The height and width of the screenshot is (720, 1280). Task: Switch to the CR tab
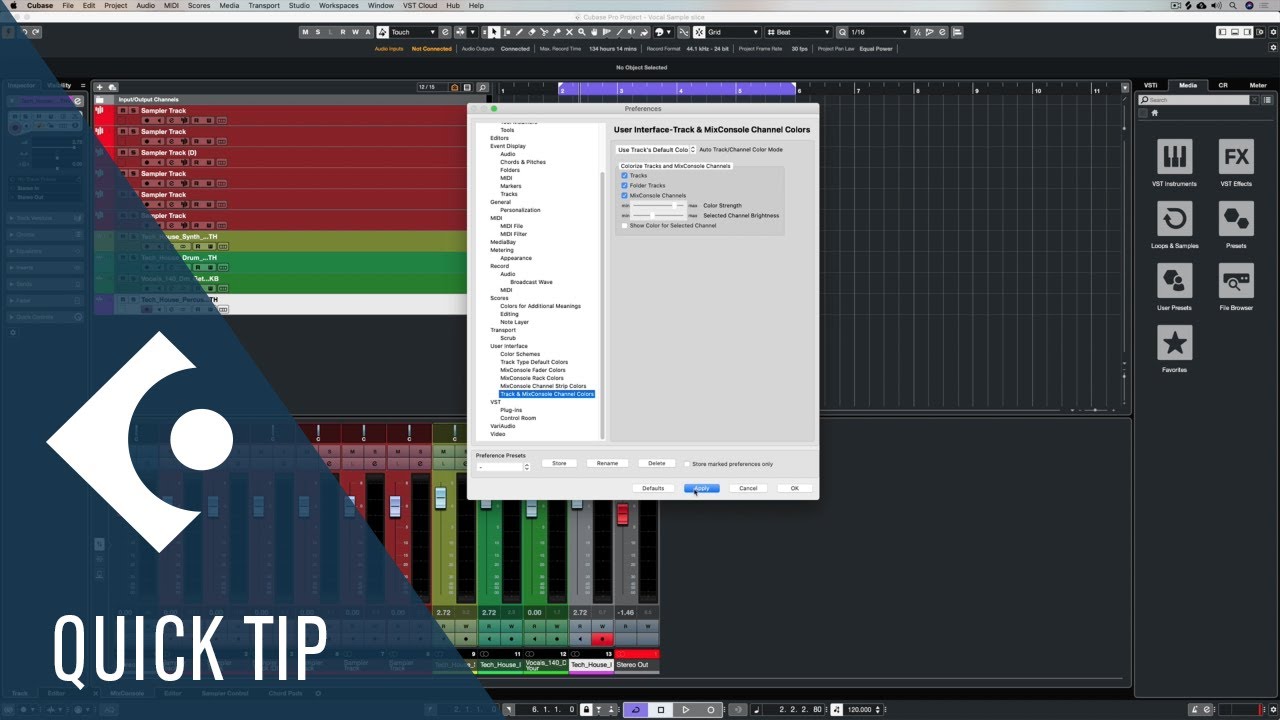tap(1223, 85)
